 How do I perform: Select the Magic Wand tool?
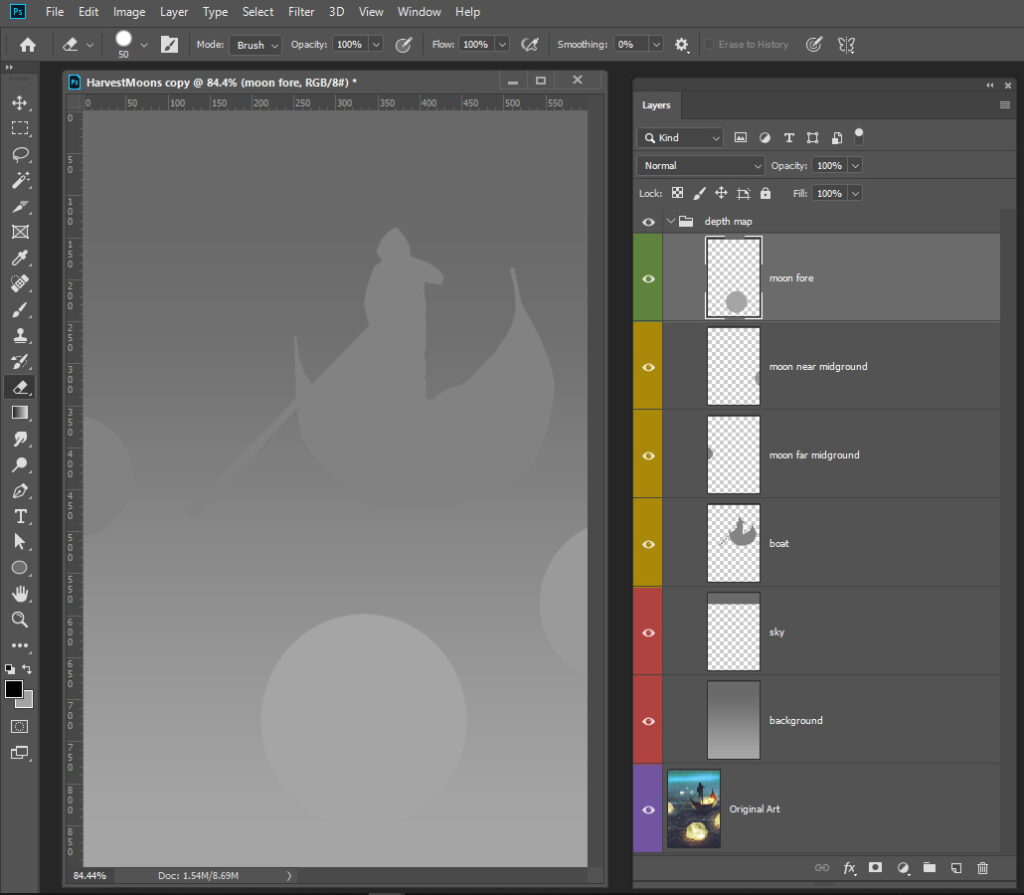[x=19, y=181]
